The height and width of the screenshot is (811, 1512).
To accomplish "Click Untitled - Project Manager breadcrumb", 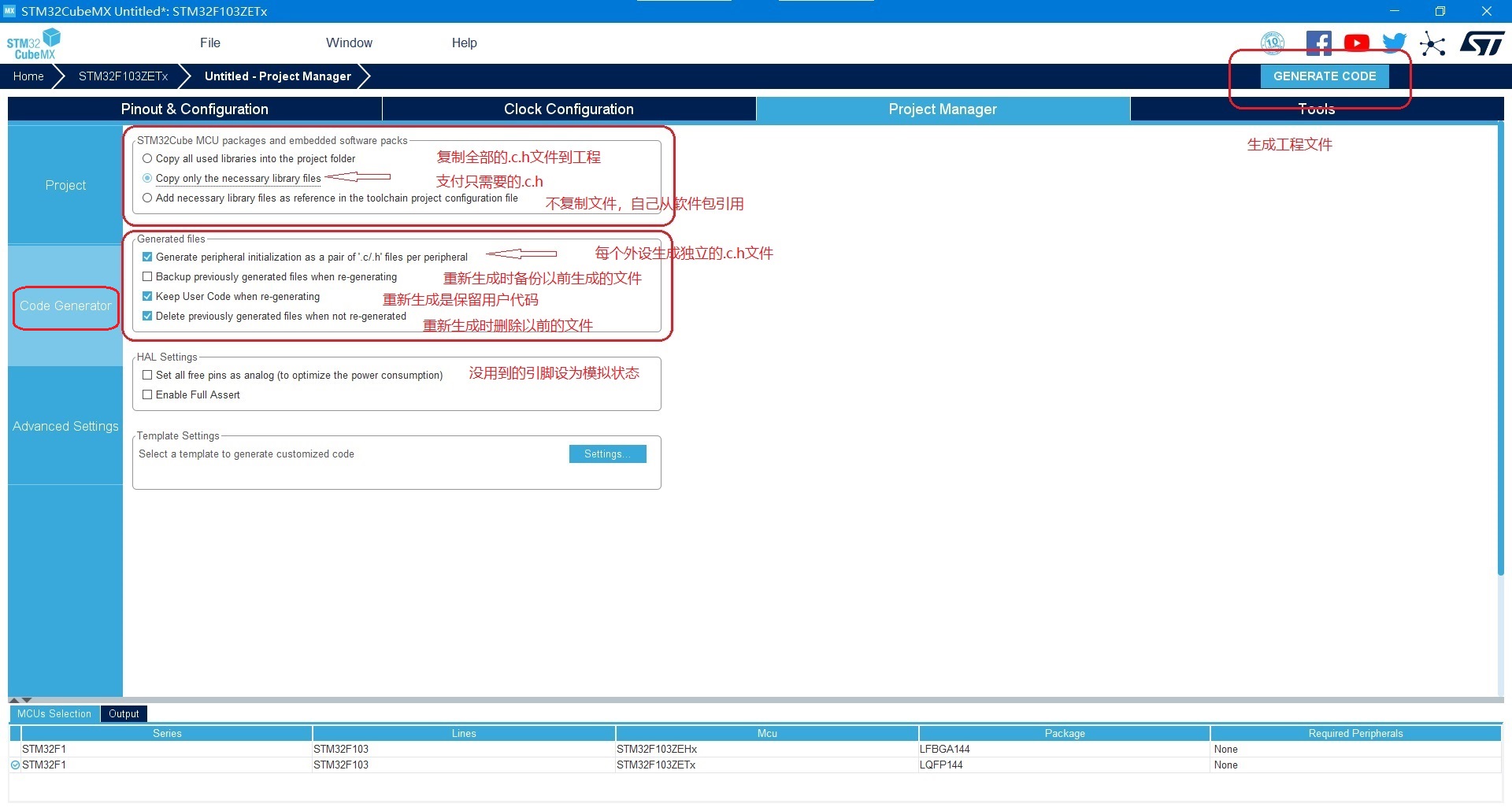I will [278, 76].
